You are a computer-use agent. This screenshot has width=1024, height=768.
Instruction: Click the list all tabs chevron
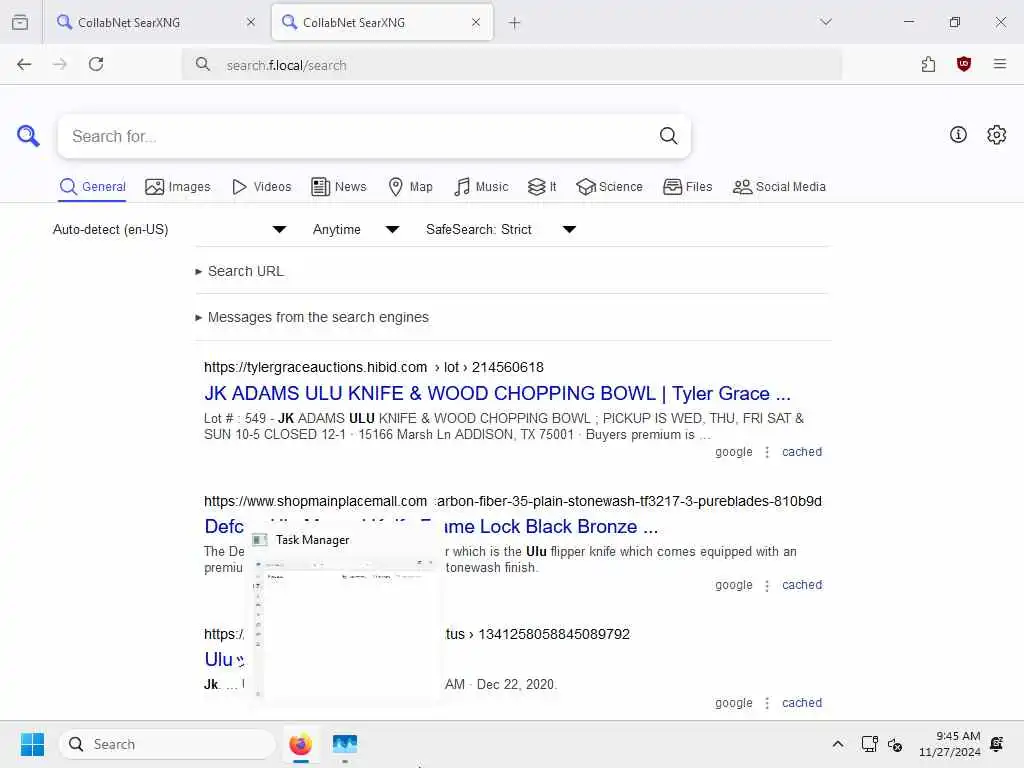coord(825,22)
